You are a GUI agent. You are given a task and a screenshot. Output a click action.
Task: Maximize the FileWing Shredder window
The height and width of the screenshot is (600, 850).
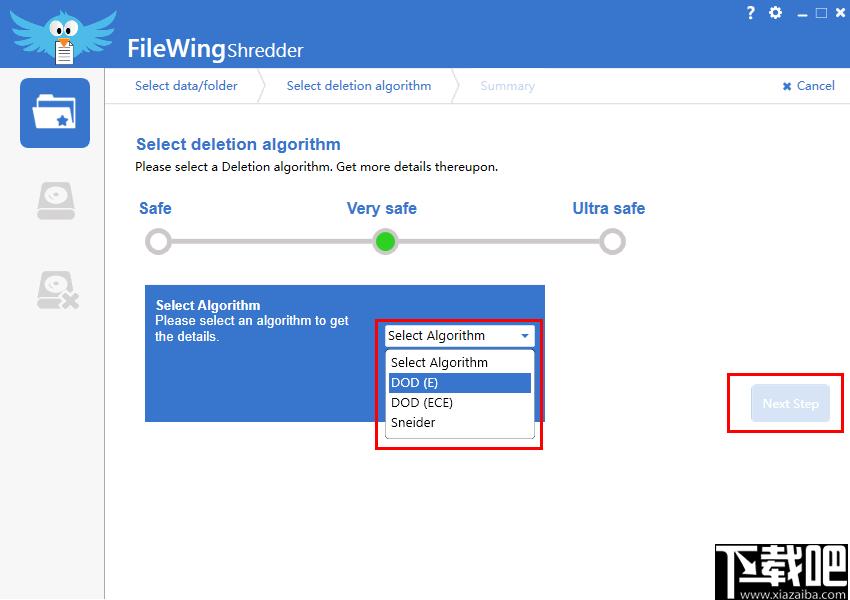tap(821, 13)
